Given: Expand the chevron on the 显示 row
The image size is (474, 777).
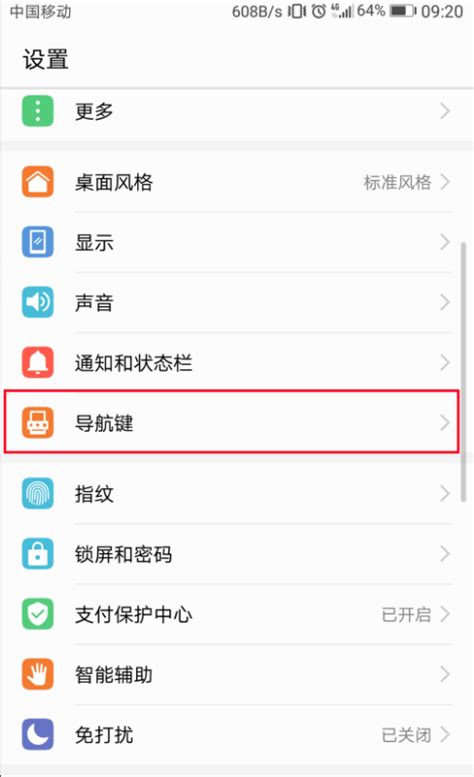Looking at the screenshot, I should 445,242.
